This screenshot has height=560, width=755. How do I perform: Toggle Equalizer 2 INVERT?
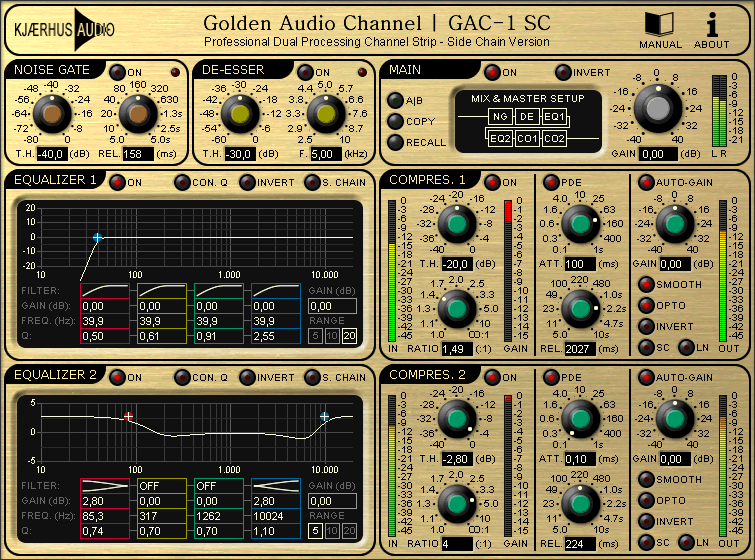(247, 378)
